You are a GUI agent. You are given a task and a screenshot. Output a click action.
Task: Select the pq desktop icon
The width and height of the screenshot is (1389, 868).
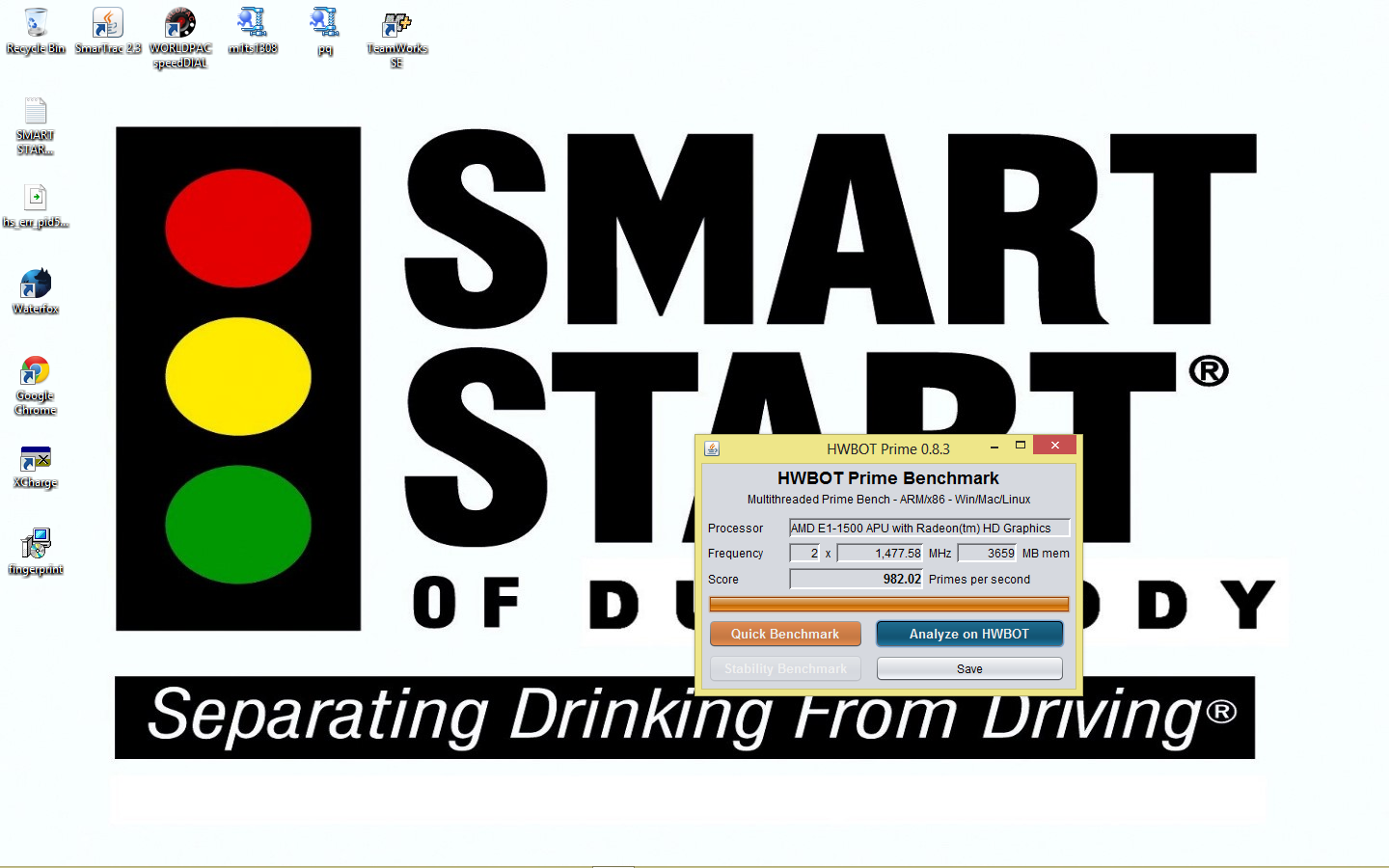(325, 32)
